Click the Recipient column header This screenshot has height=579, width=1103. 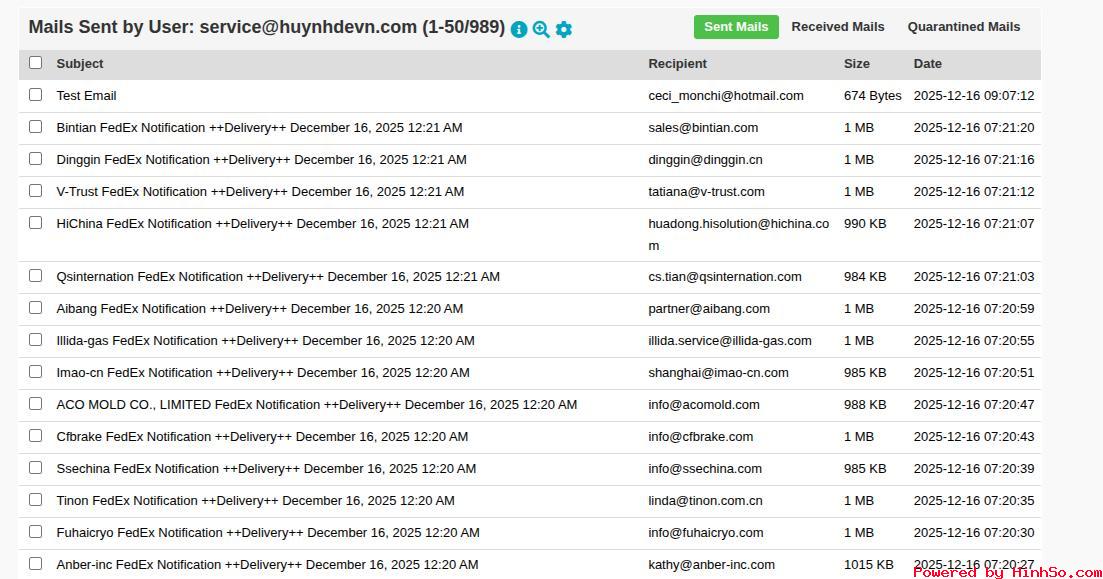(x=677, y=64)
